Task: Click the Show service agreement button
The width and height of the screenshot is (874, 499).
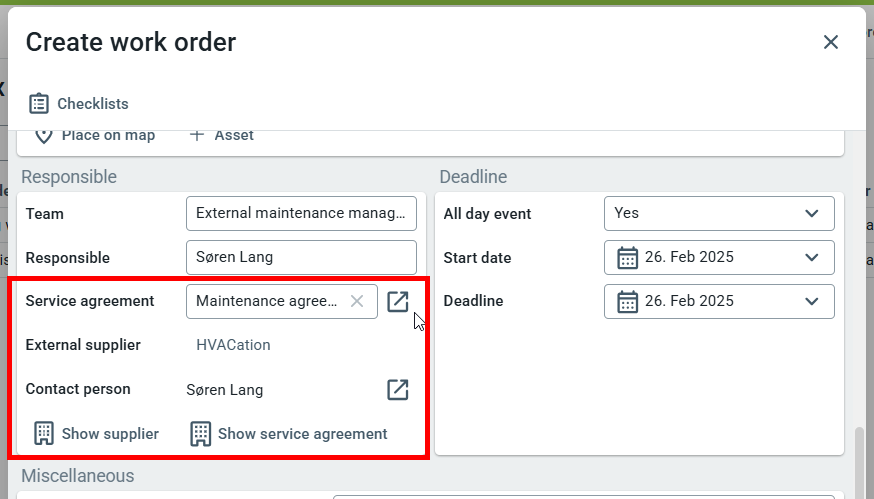Action: [x=289, y=434]
